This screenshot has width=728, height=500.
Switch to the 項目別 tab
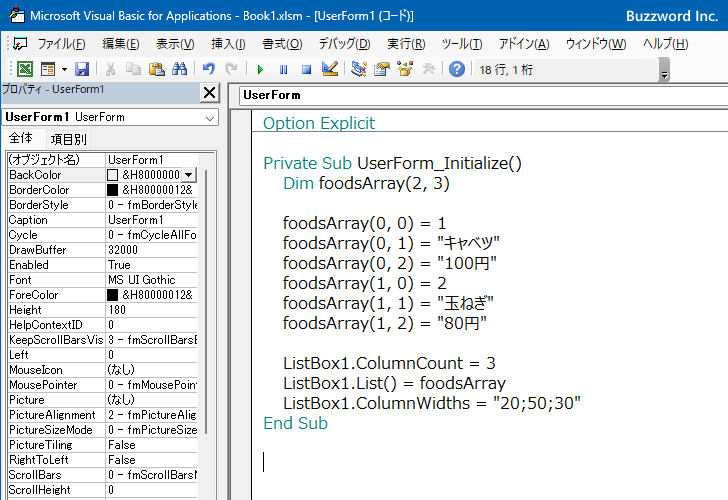(68, 139)
